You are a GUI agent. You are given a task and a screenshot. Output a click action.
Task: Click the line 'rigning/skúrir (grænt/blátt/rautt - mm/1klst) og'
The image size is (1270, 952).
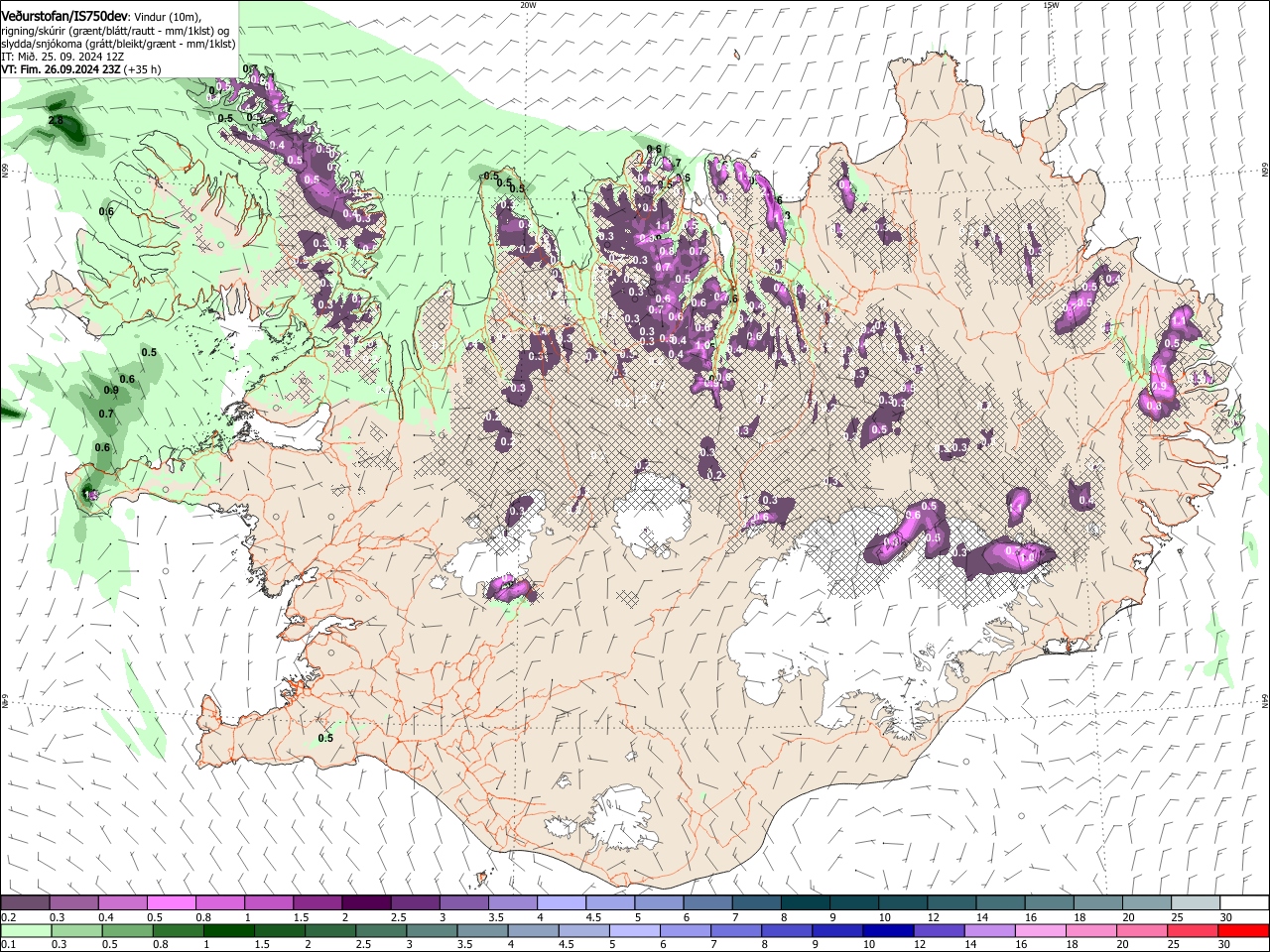116,31
